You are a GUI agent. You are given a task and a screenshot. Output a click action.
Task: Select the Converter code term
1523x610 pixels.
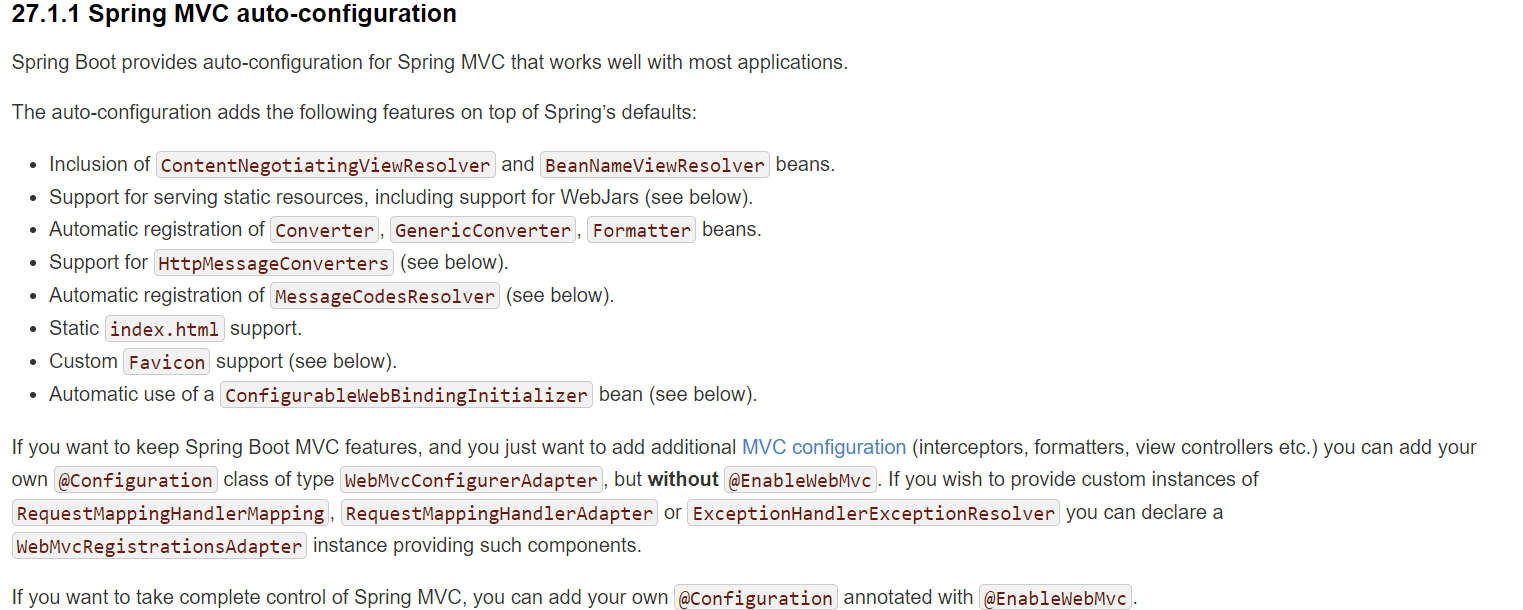pos(325,230)
